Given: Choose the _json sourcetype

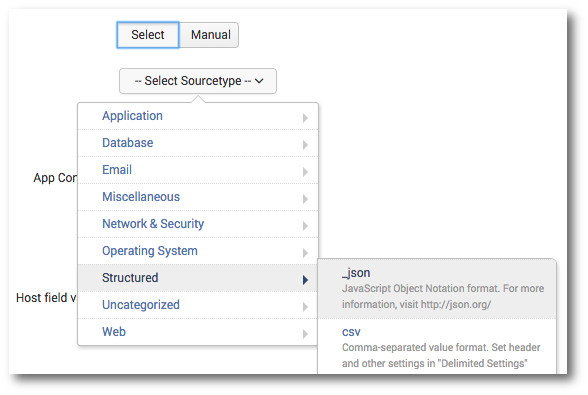Looking at the screenshot, I should pyautogui.click(x=437, y=288).
